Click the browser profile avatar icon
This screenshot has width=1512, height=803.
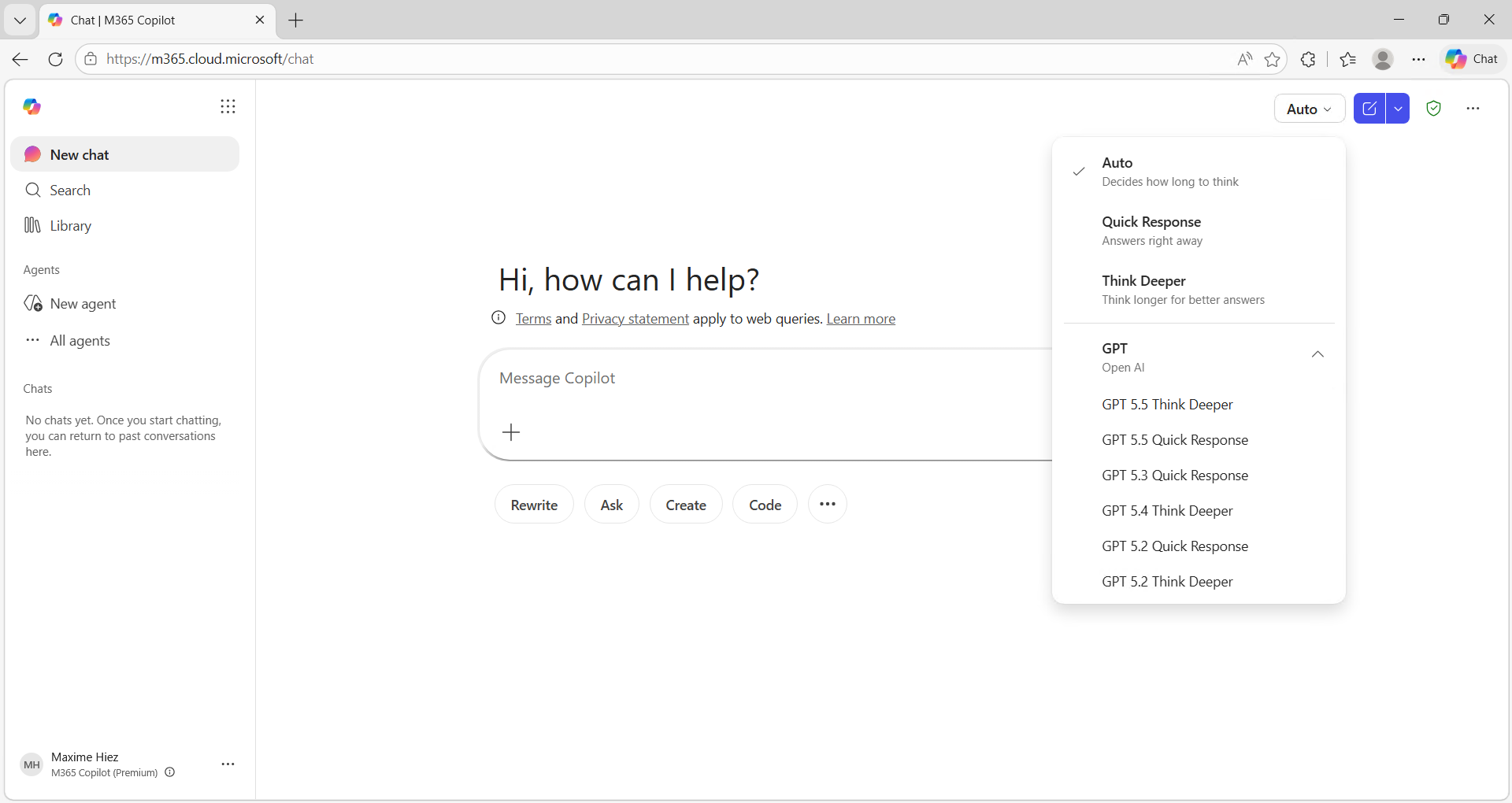(x=1383, y=59)
